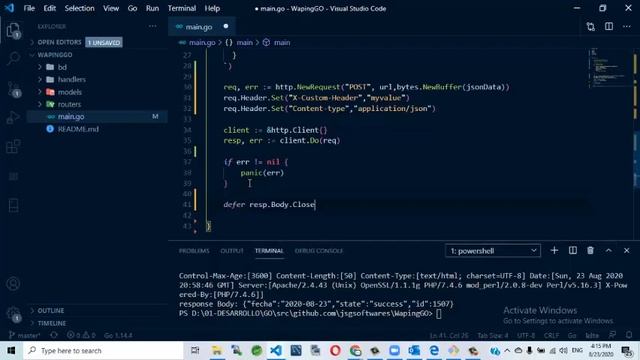The image size is (640, 360).
Task: Kill terminal with trash icon
Action: click(590, 250)
